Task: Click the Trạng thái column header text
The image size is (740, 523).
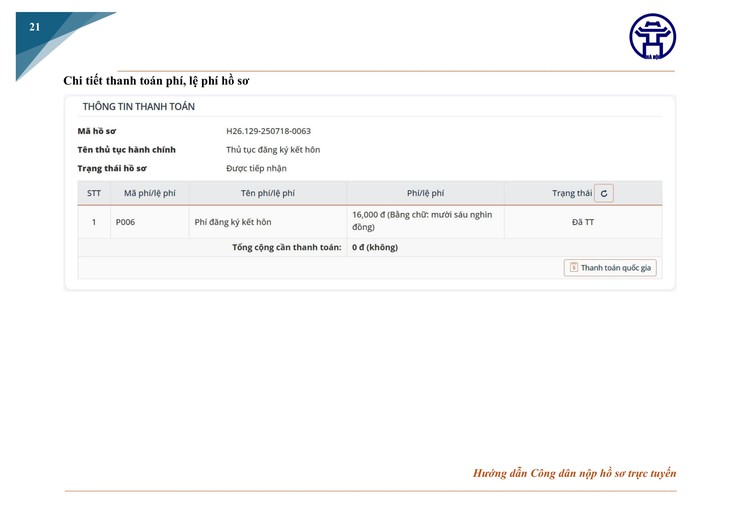Action: pyautogui.click(x=571, y=193)
